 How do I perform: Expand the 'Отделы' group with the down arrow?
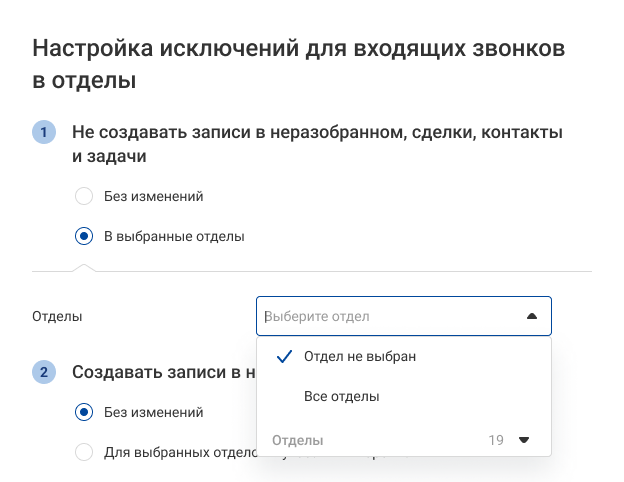523,440
